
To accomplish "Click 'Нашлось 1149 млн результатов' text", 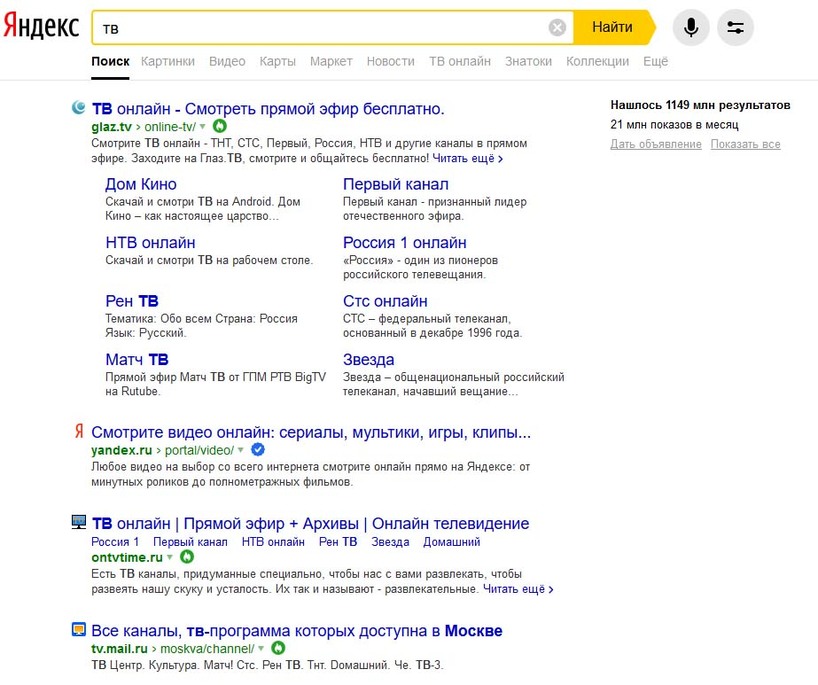I will (x=700, y=105).
